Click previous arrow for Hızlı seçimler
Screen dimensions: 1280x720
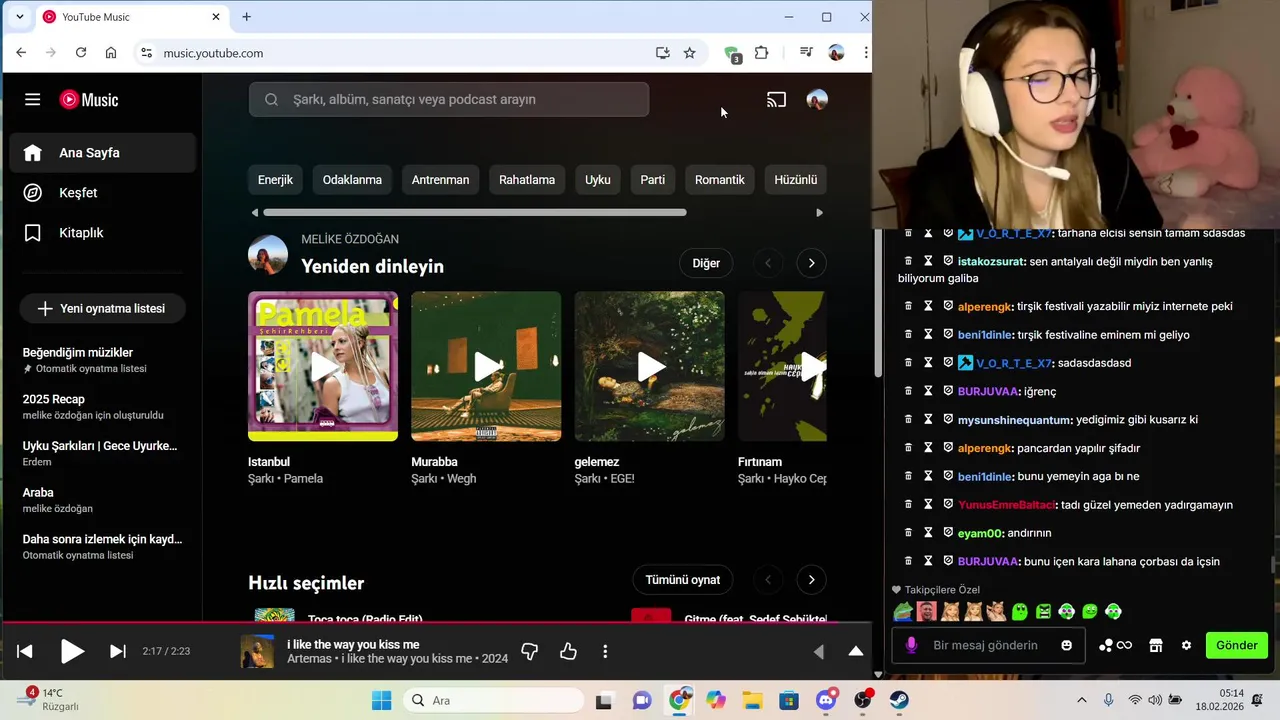[768, 580]
